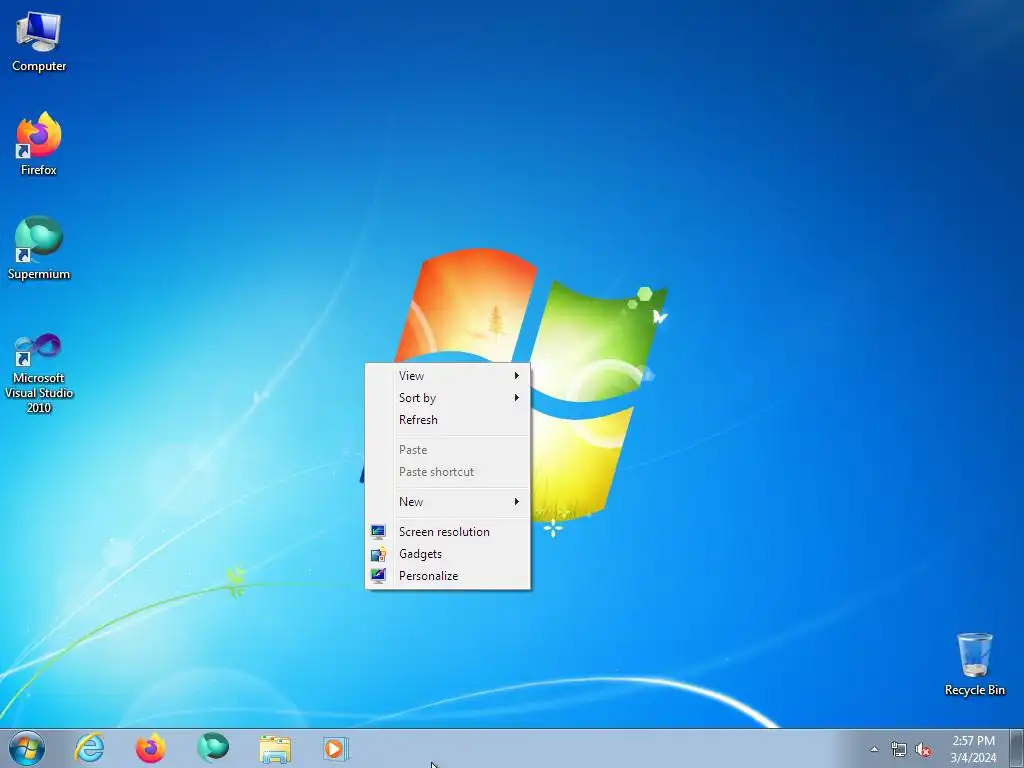Choose Refresh in the context menu
This screenshot has height=768, width=1024.
[x=447, y=420]
